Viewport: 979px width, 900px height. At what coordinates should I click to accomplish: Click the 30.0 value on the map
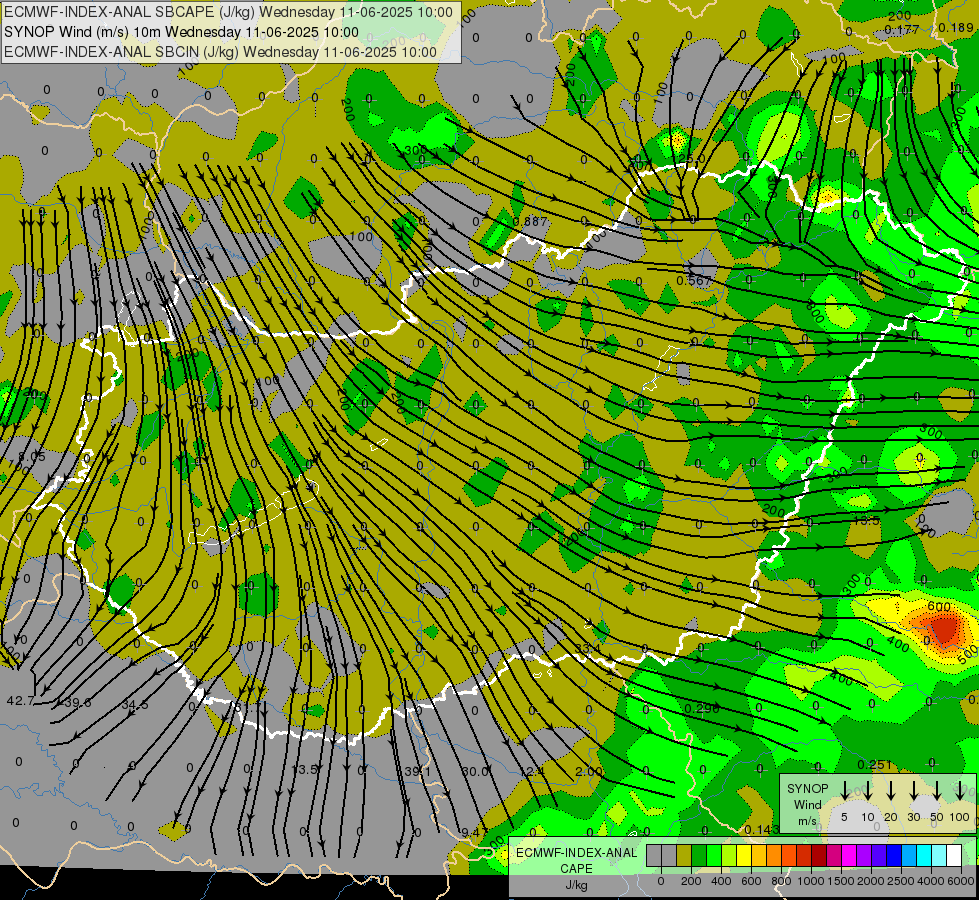click(475, 771)
